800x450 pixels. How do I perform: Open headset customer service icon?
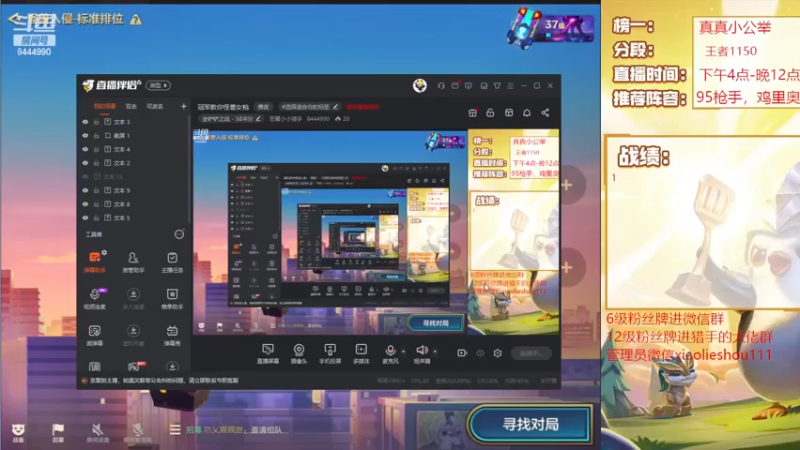(441, 86)
